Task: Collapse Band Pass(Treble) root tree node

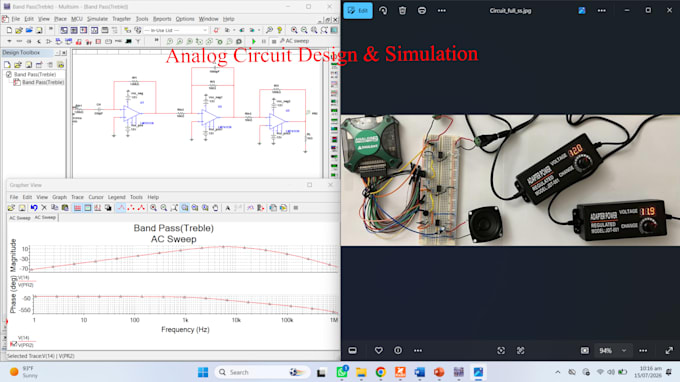Action: (9, 75)
